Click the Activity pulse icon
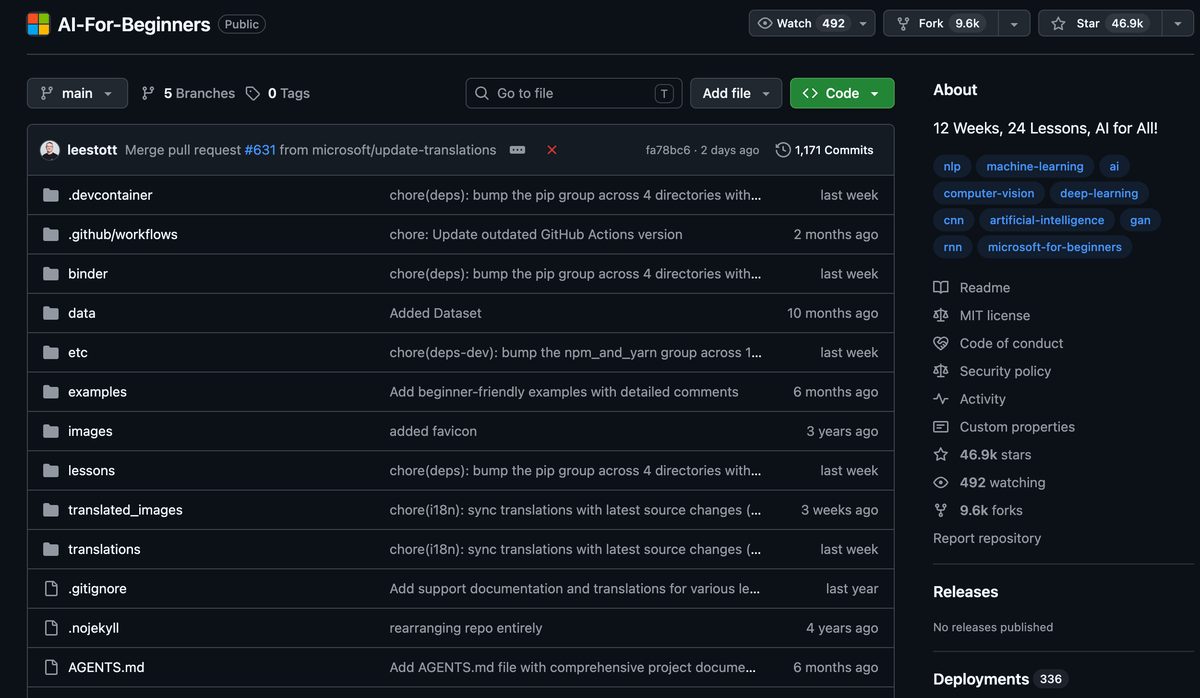 coord(940,399)
